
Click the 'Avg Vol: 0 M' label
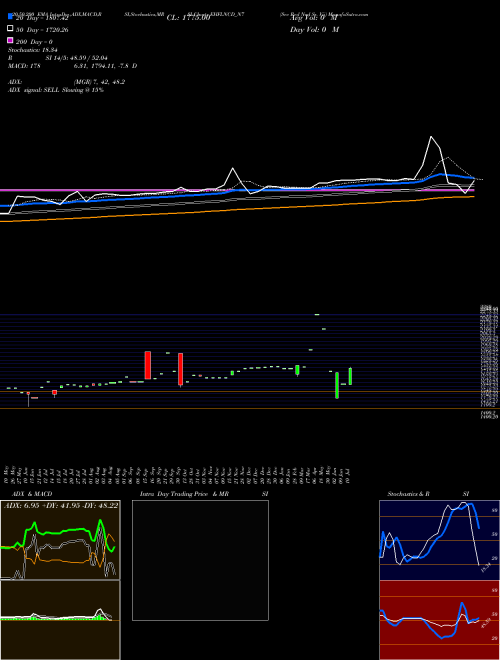click(314, 18)
